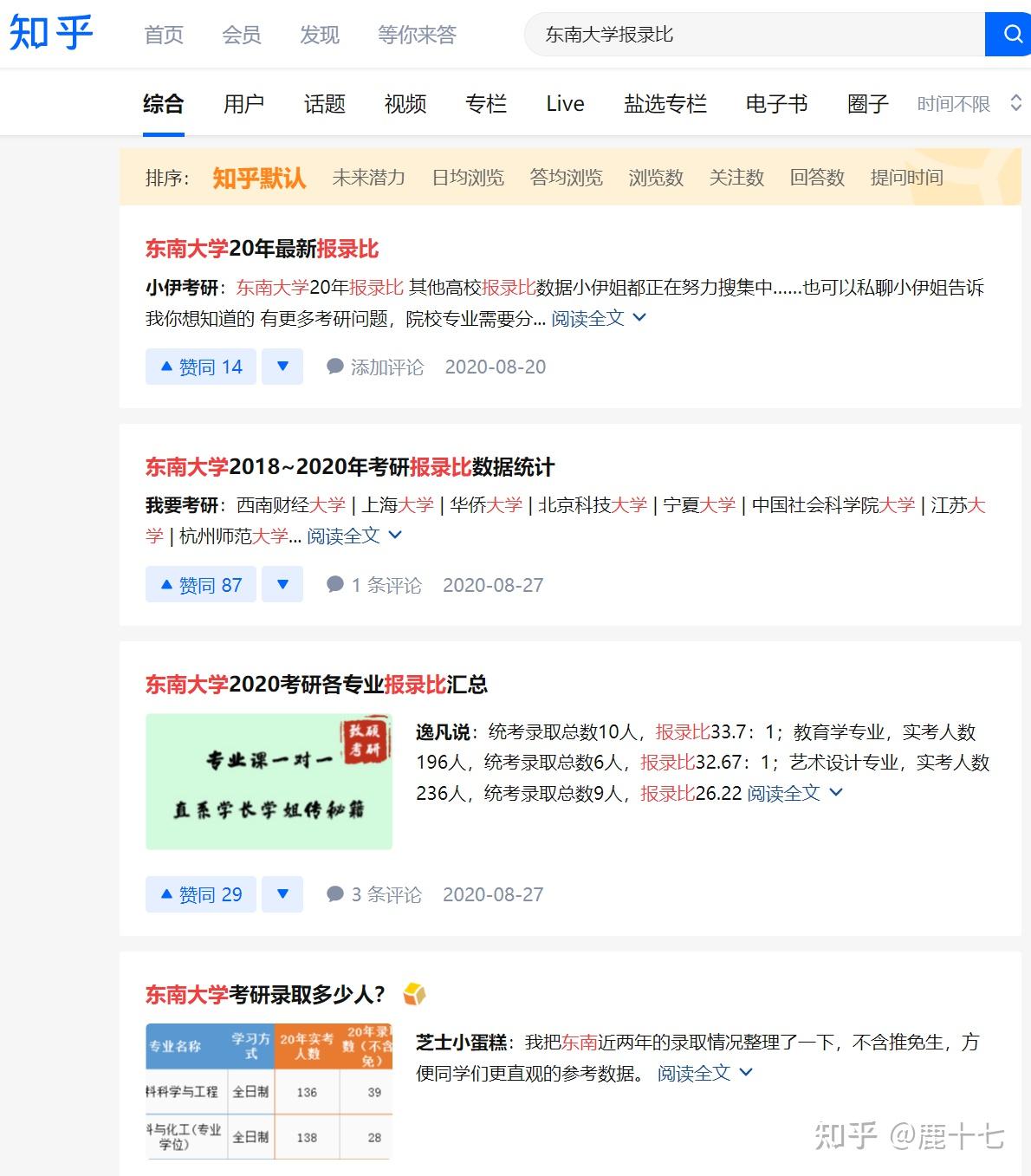The width and height of the screenshot is (1031, 1176).
Task: Switch to the 圈子 tab
Action: [x=868, y=104]
